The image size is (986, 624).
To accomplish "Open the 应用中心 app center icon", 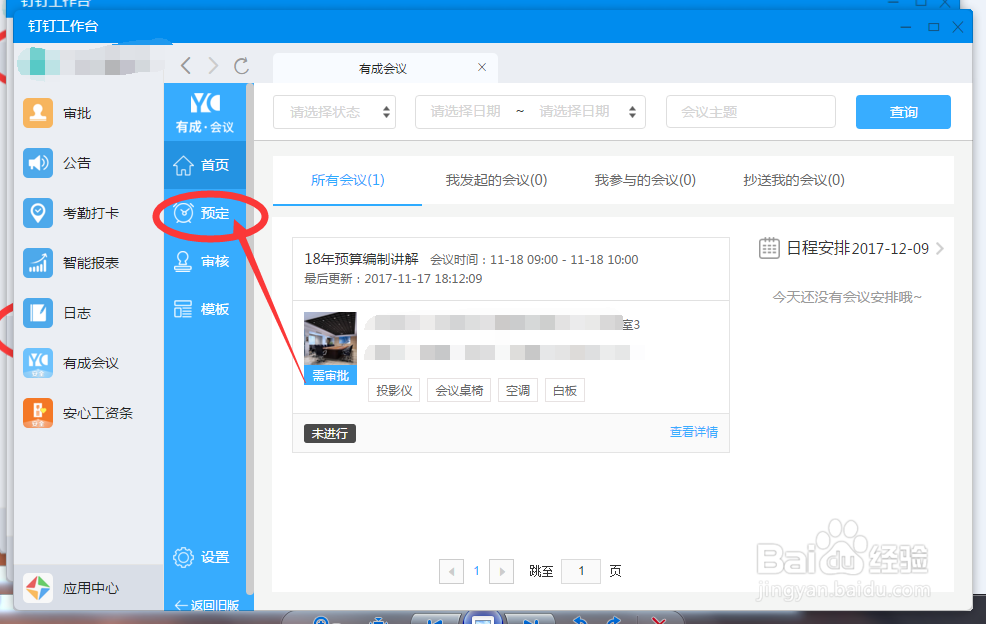I will [x=40, y=589].
